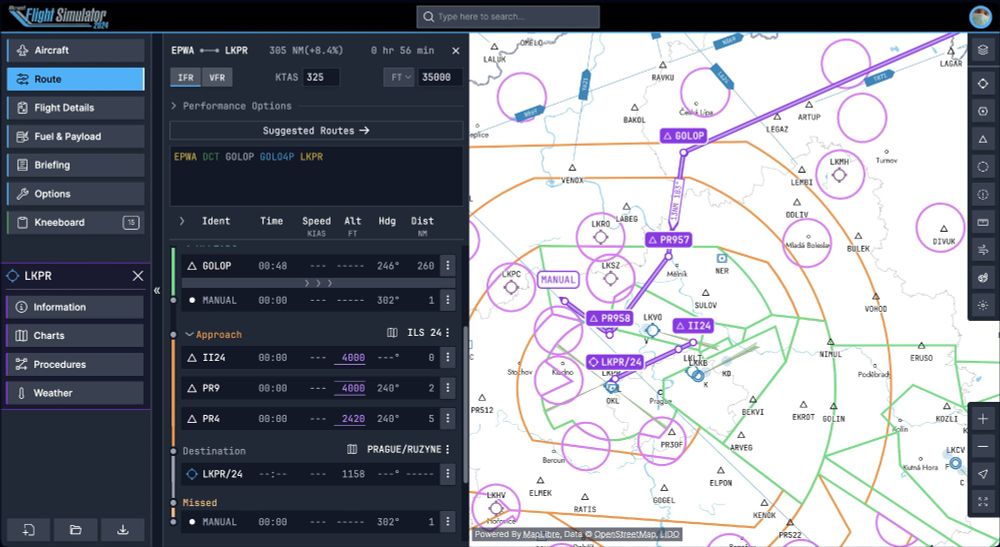Zoom out on the map

pos(983,446)
